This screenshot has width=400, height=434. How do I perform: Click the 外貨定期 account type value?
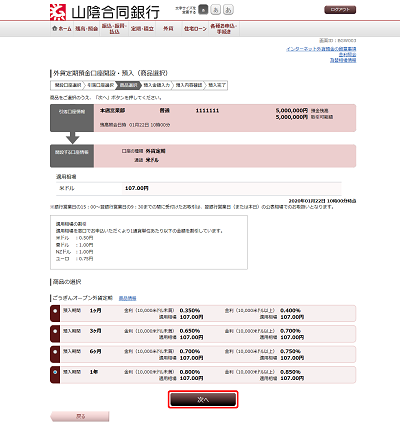(x=156, y=151)
